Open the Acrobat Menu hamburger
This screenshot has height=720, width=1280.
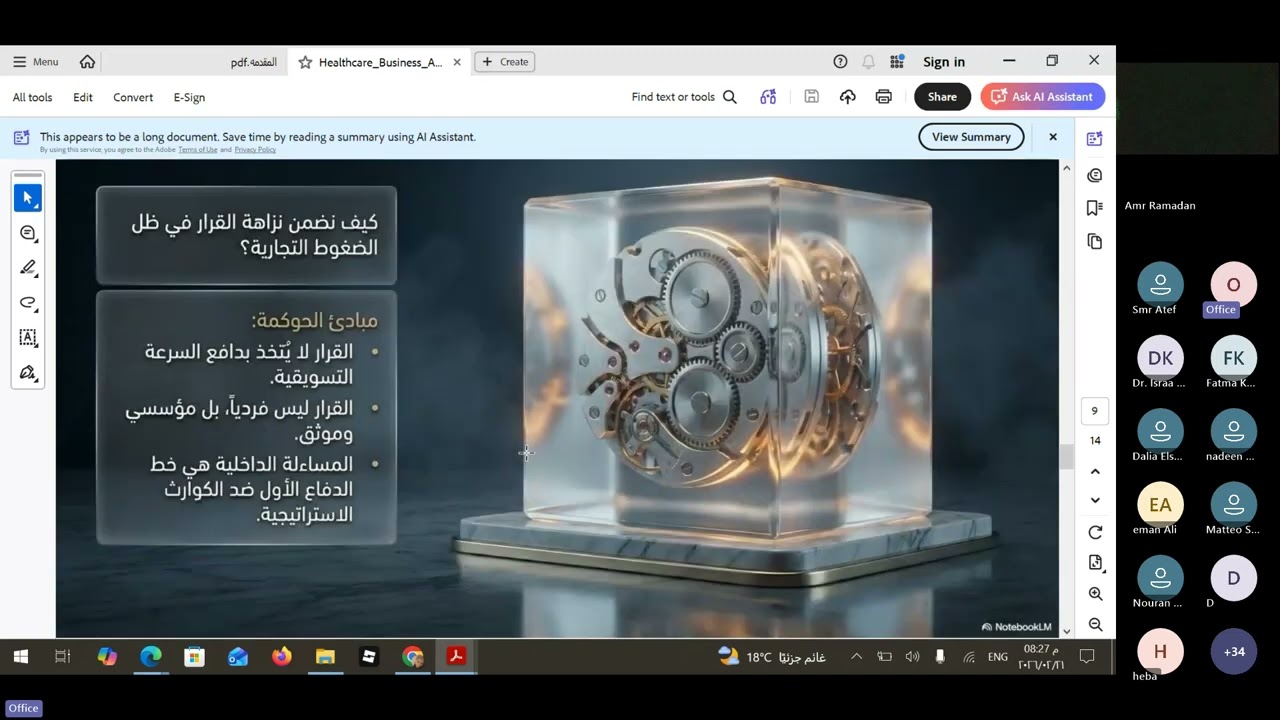pos(36,62)
